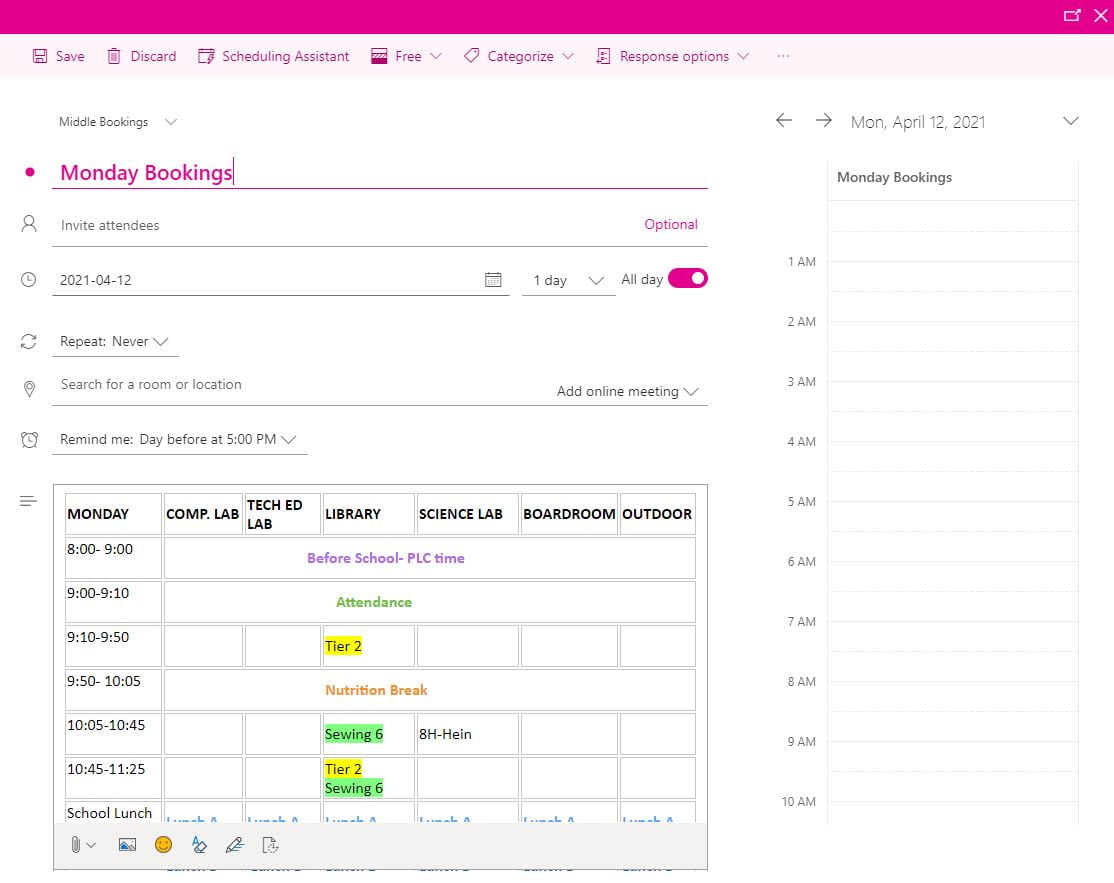Close the event editor
This screenshot has height=883, width=1114.
1101,16
